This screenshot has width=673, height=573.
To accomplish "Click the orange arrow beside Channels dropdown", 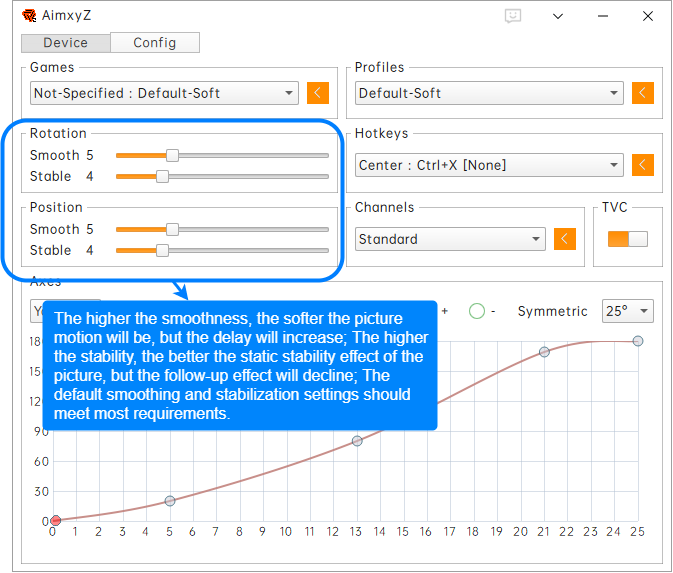I will point(566,239).
